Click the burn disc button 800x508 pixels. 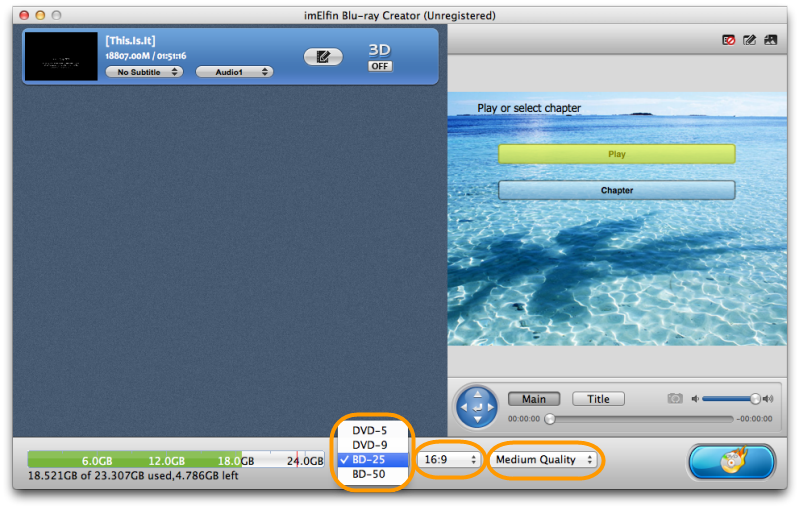[732, 463]
